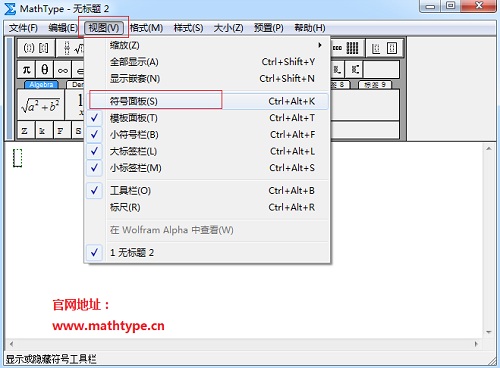Open the fraction and radical templates palette
The width and height of the screenshot is (500, 368).
(71, 48)
